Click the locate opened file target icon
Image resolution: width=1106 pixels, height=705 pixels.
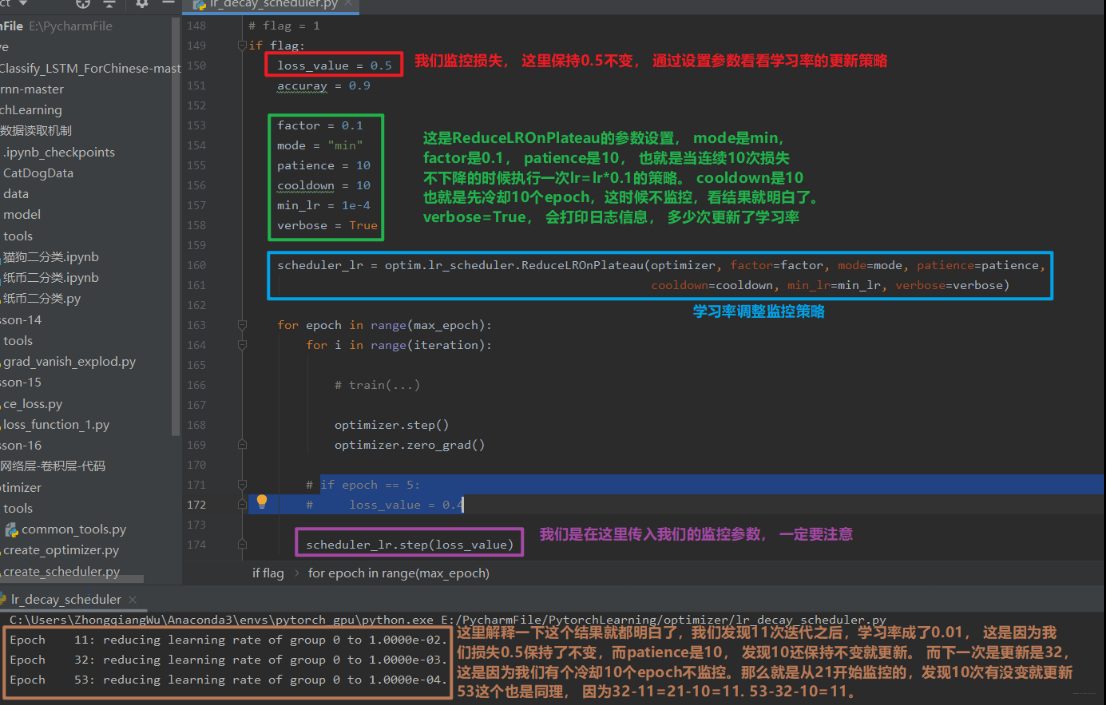[83, 4]
